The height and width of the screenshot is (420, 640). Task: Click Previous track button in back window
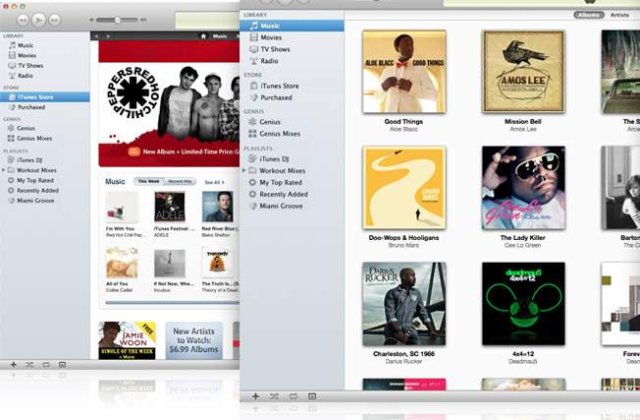23,20
